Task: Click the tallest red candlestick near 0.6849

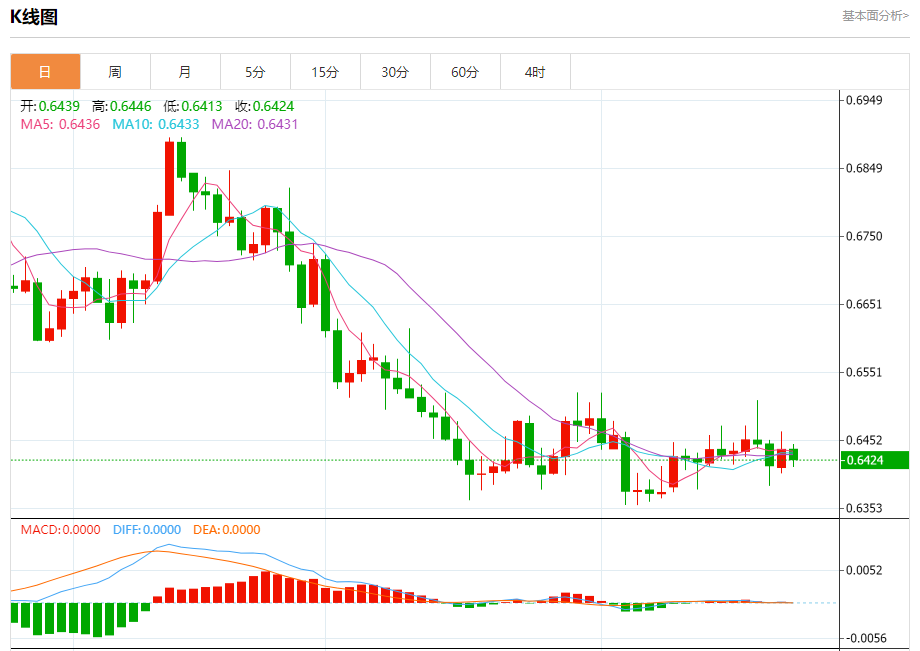Action: pos(170,178)
